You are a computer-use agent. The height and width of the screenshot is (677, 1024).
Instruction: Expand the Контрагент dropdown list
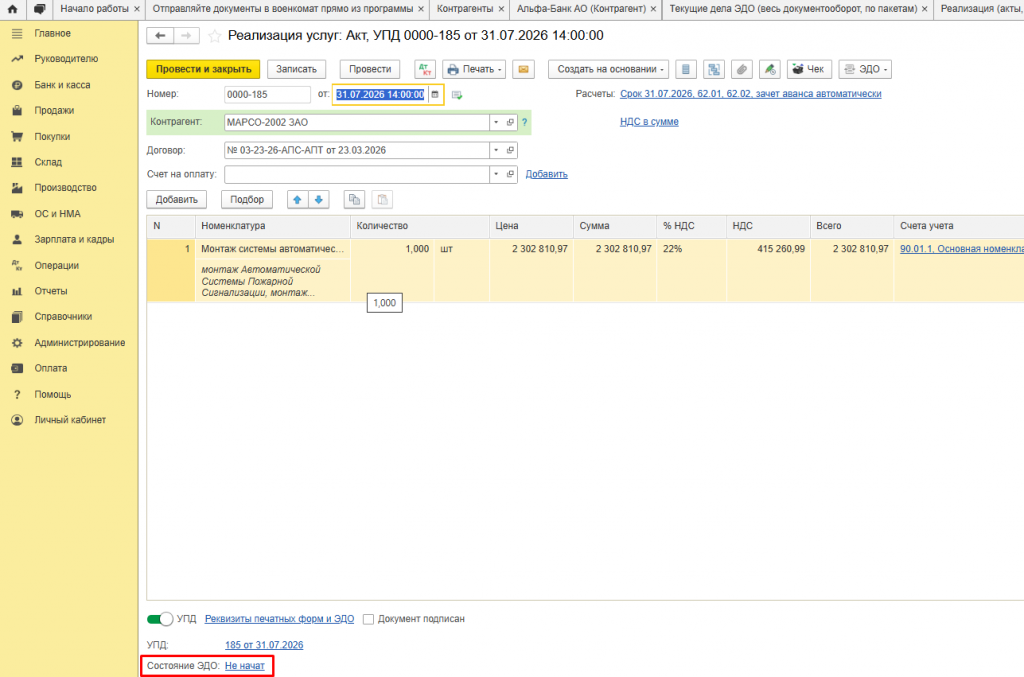[x=496, y=122]
